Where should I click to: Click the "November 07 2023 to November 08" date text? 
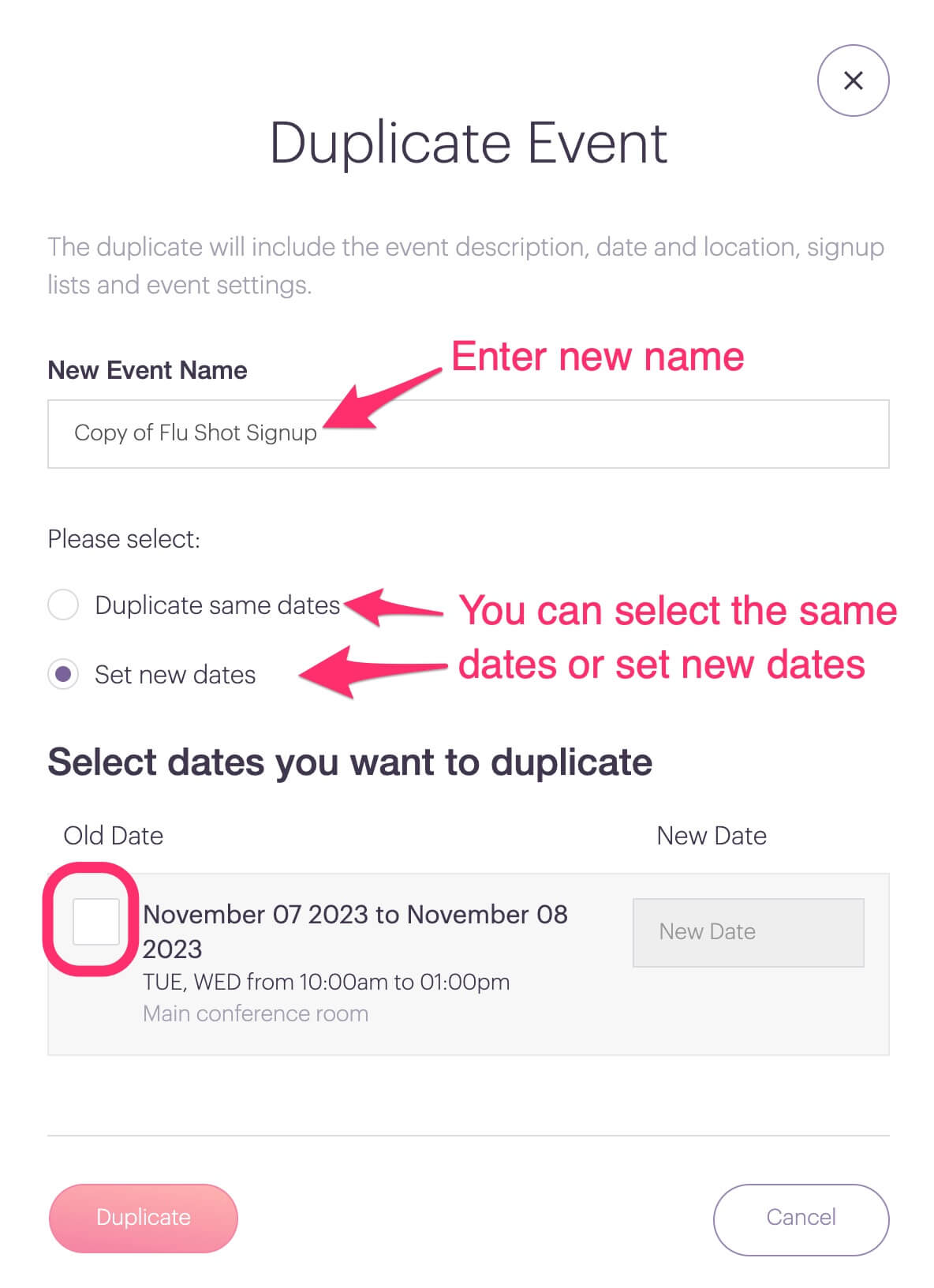point(355,915)
